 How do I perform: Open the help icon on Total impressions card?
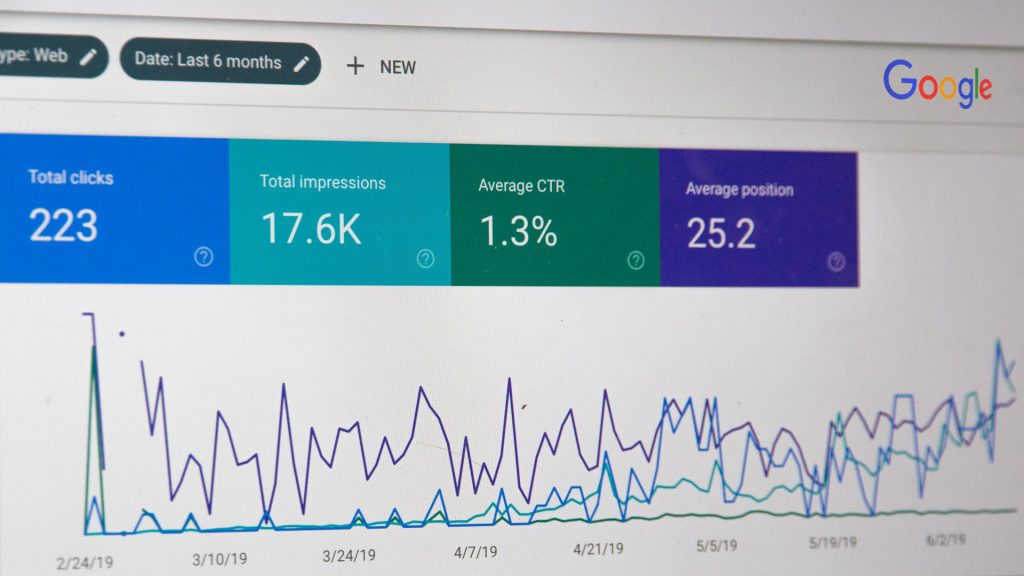click(x=426, y=259)
